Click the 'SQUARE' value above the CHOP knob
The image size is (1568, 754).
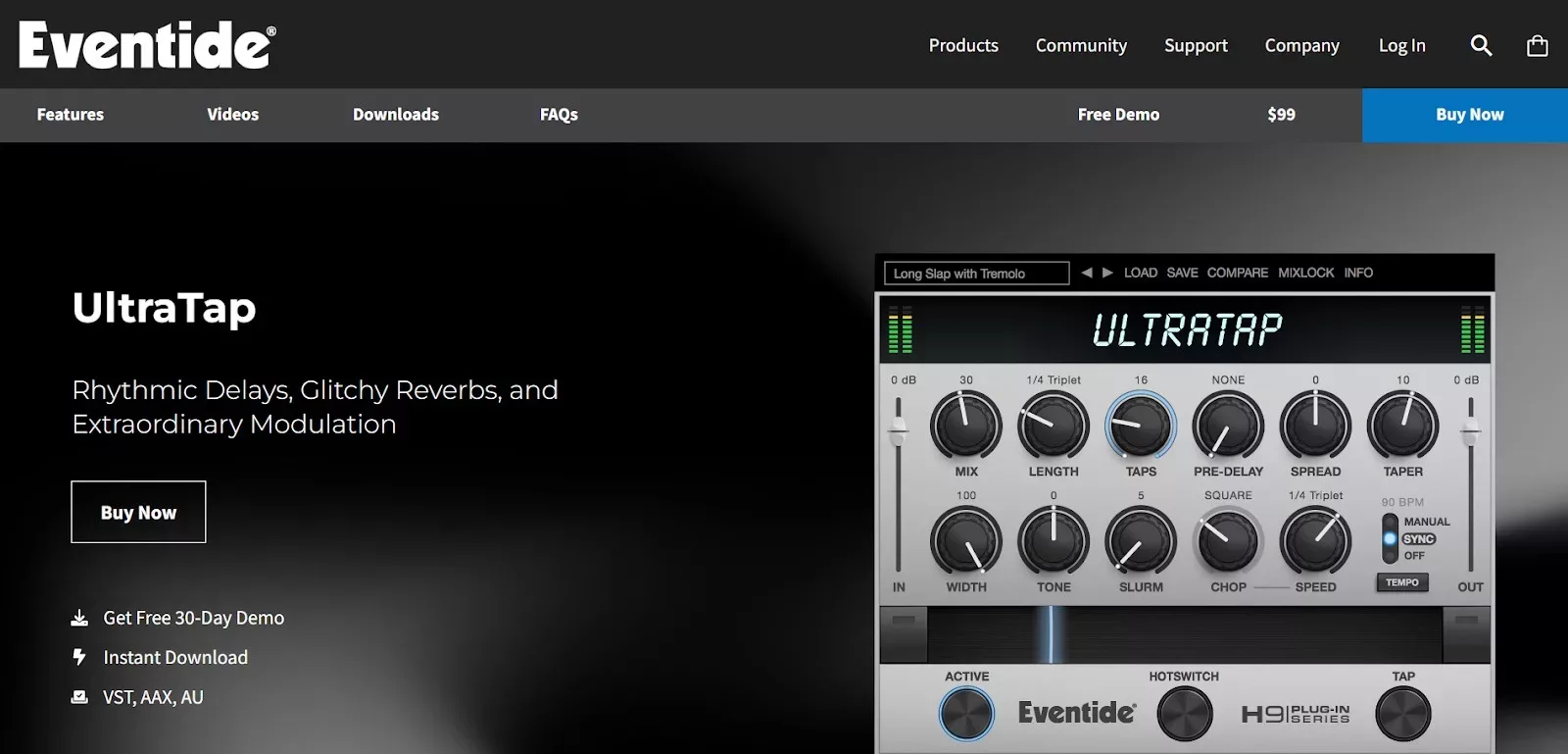(x=1228, y=495)
